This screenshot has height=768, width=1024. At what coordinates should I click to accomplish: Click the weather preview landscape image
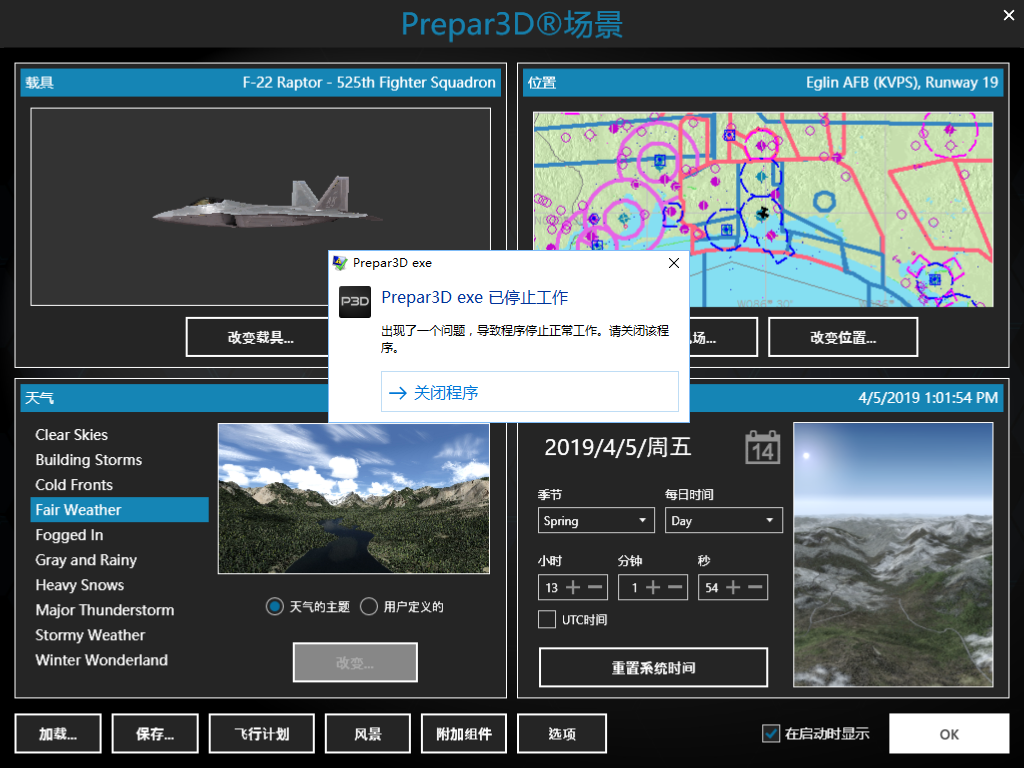coord(353,498)
